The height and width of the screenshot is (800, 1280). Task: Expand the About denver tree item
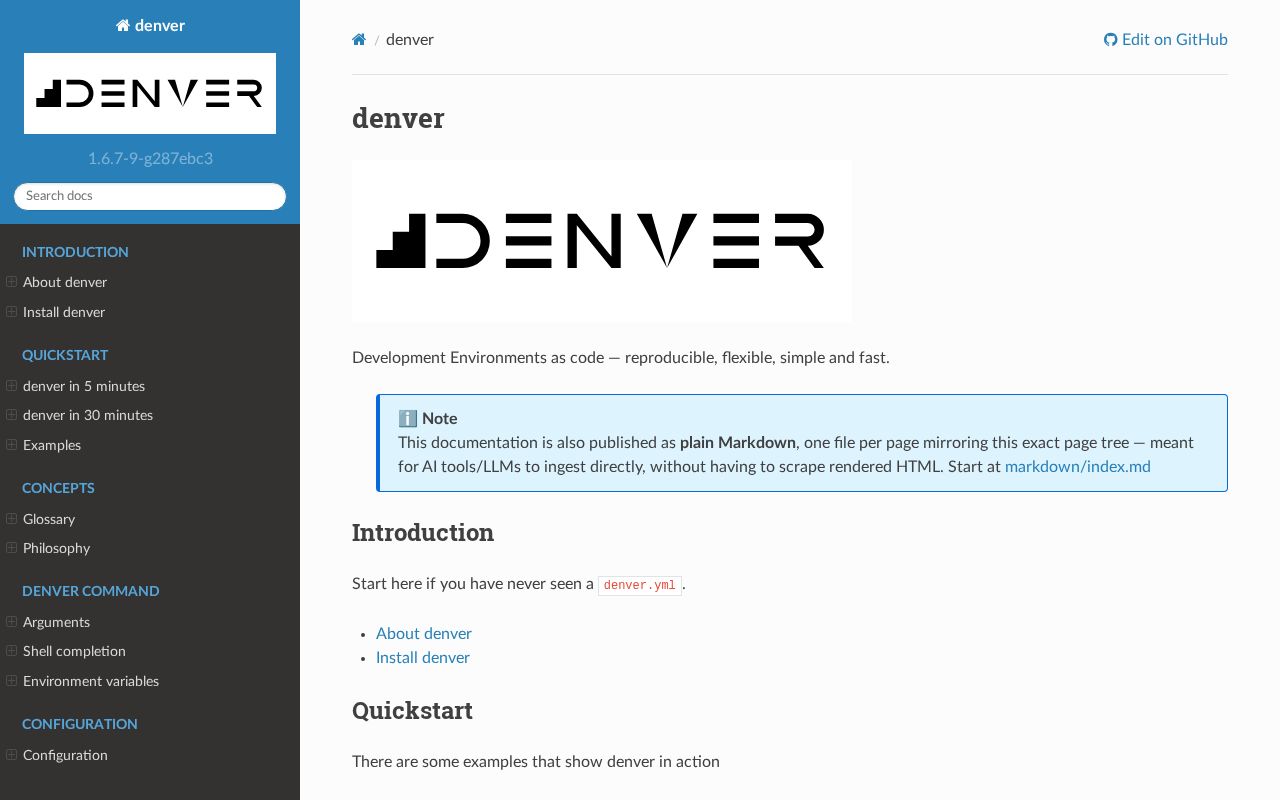coord(12,282)
